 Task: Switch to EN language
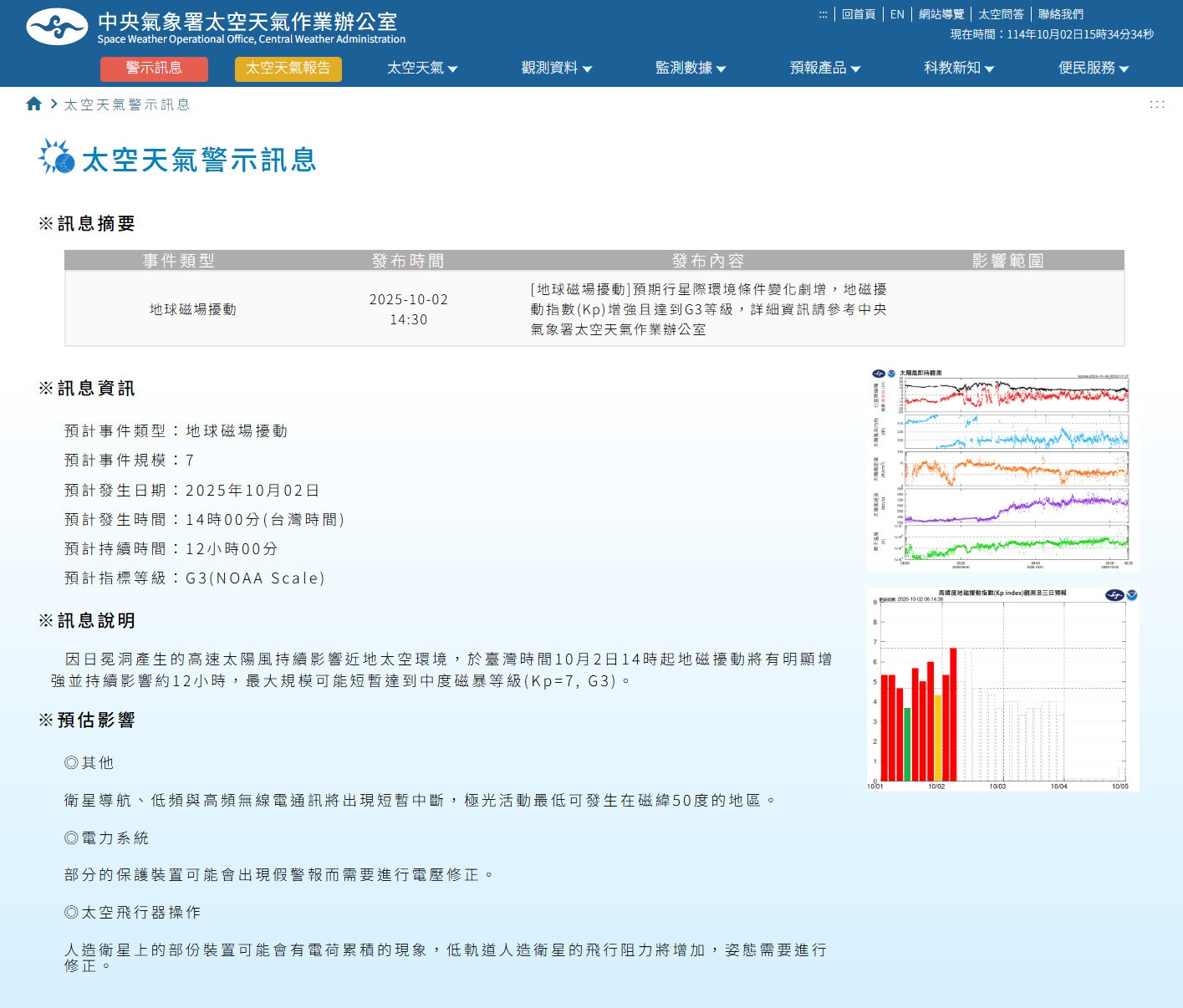click(x=897, y=14)
